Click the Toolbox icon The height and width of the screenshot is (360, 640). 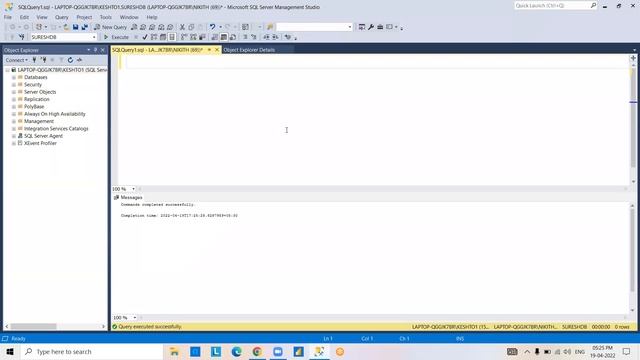[x=380, y=27]
